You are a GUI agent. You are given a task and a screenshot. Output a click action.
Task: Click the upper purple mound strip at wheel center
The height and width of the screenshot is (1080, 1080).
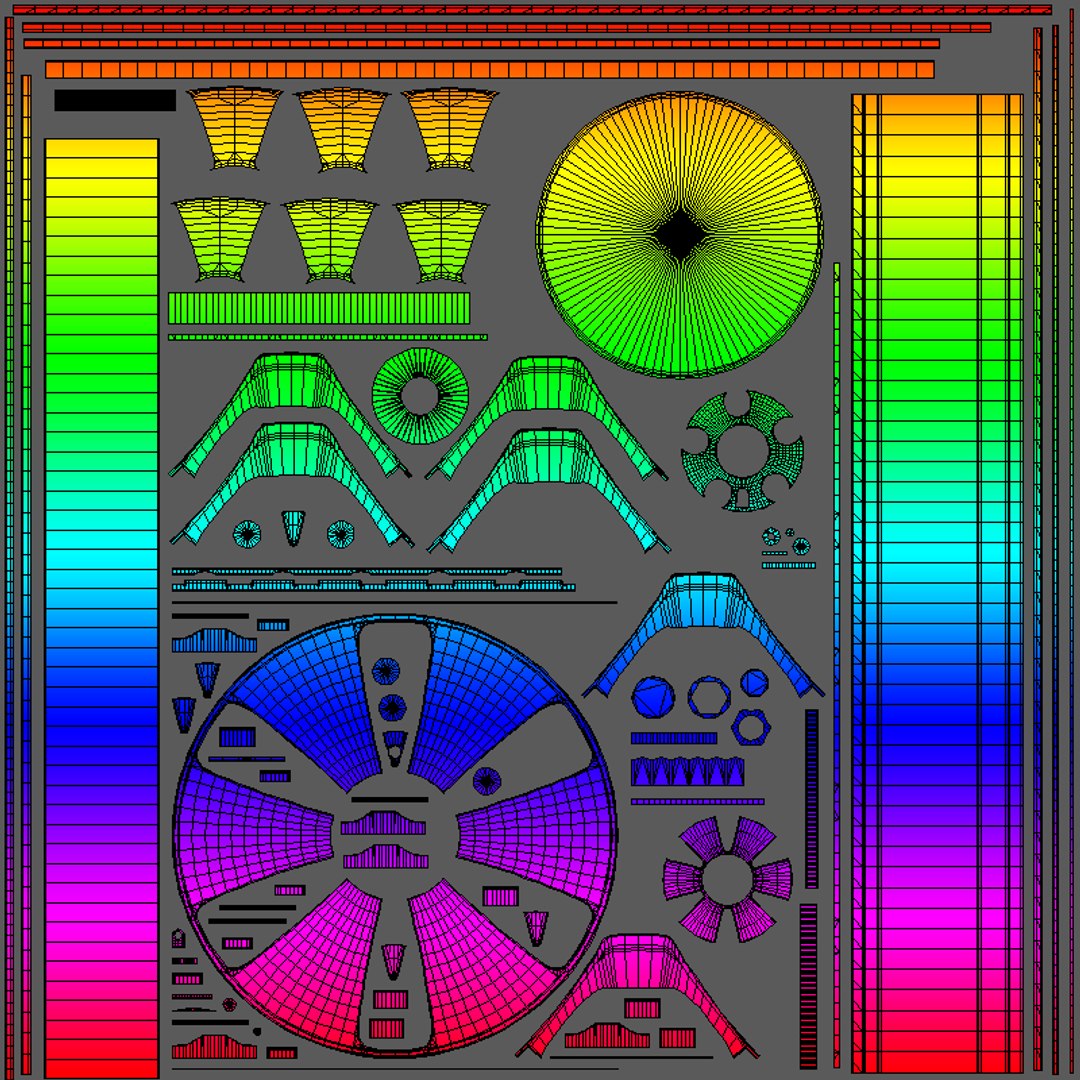383,823
